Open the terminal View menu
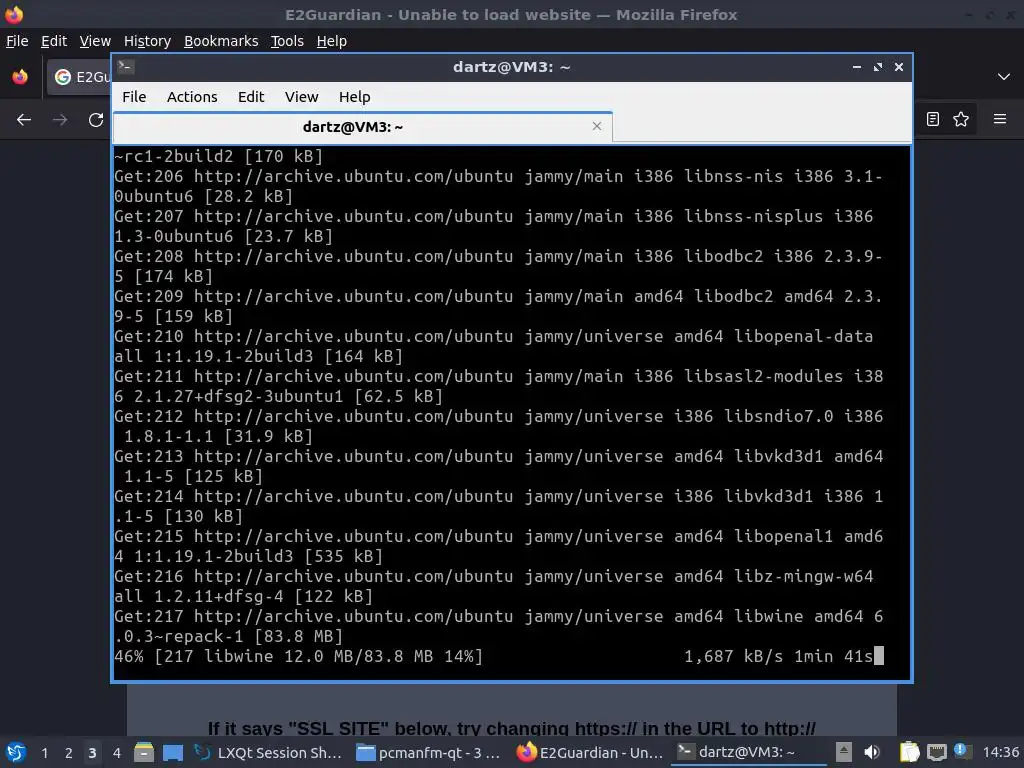Viewport: 1024px width, 768px height. click(x=301, y=97)
